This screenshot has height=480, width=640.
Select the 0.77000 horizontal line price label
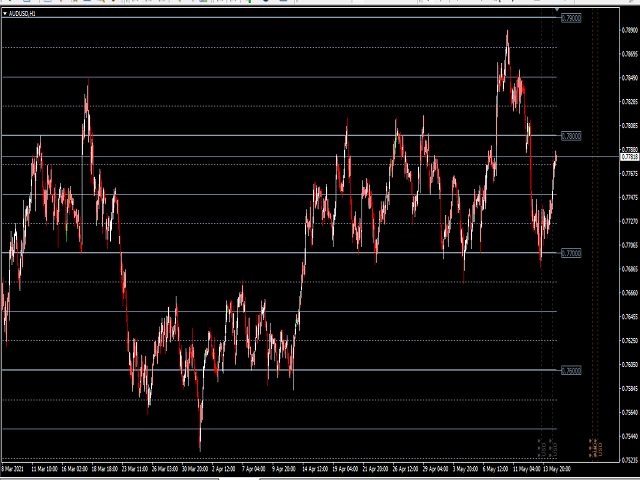pyautogui.click(x=571, y=253)
